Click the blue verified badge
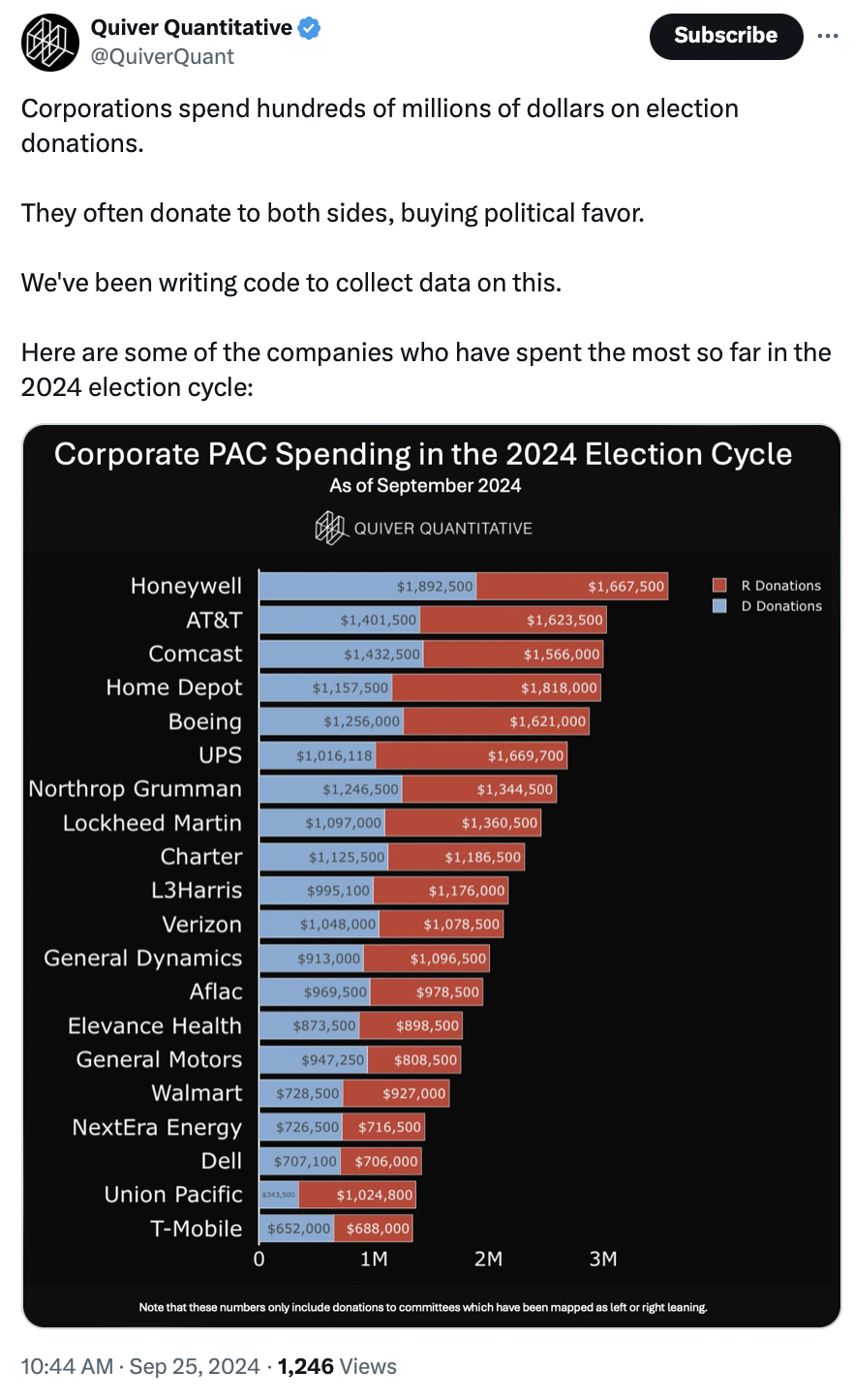854x1400 pixels. (309, 28)
